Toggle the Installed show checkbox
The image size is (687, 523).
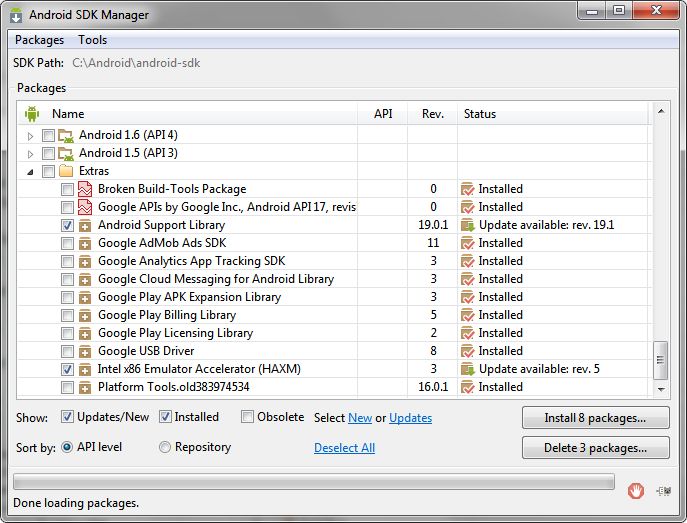[165, 417]
